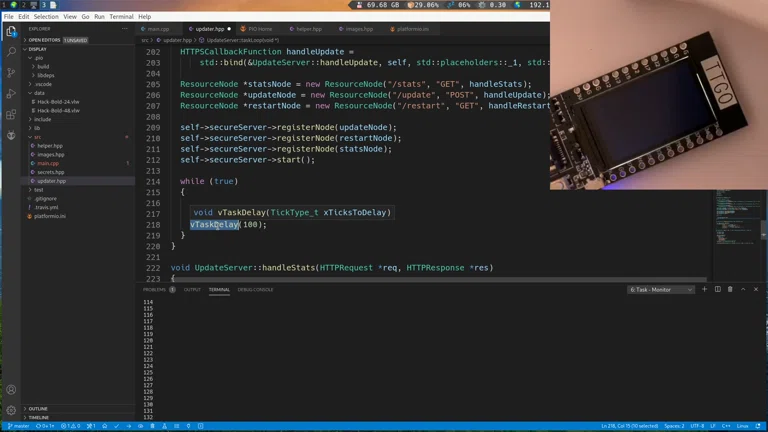The image size is (768, 432).
Task: Open the Manage gear icon
Action: point(11,410)
